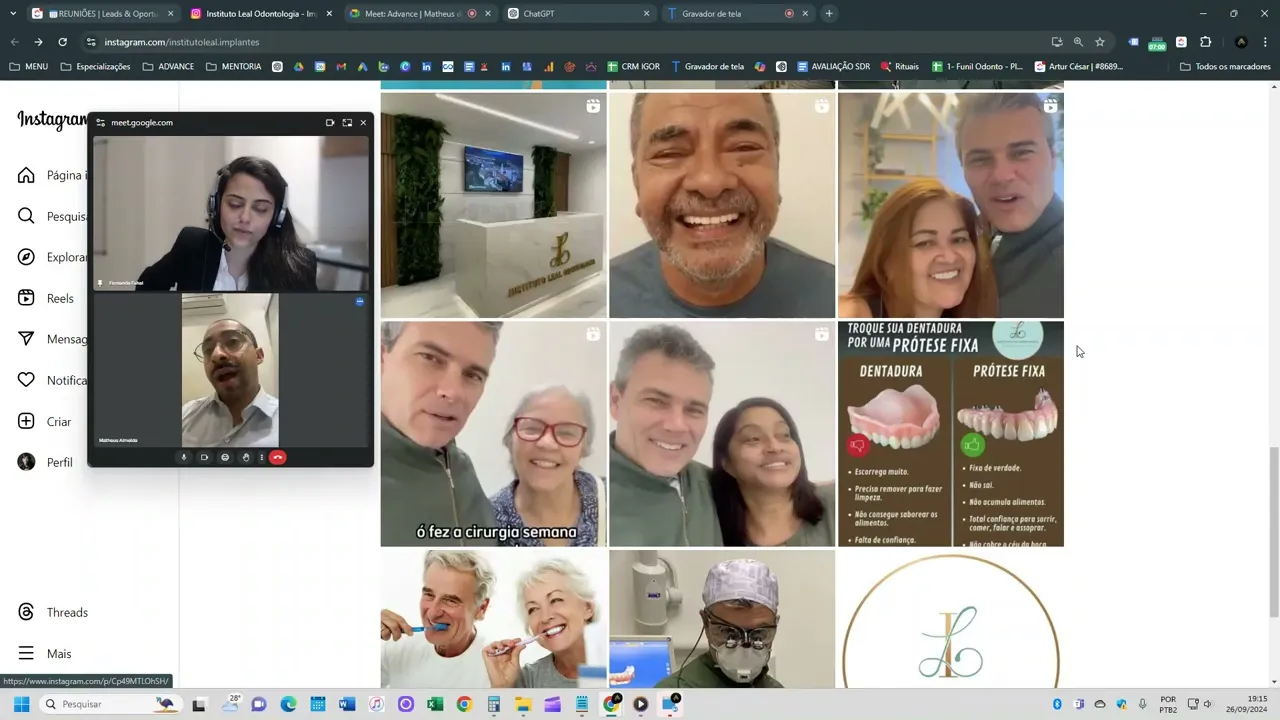
Task: Expand the Todos os marcadores folder
Action: pyautogui.click(x=1225, y=67)
